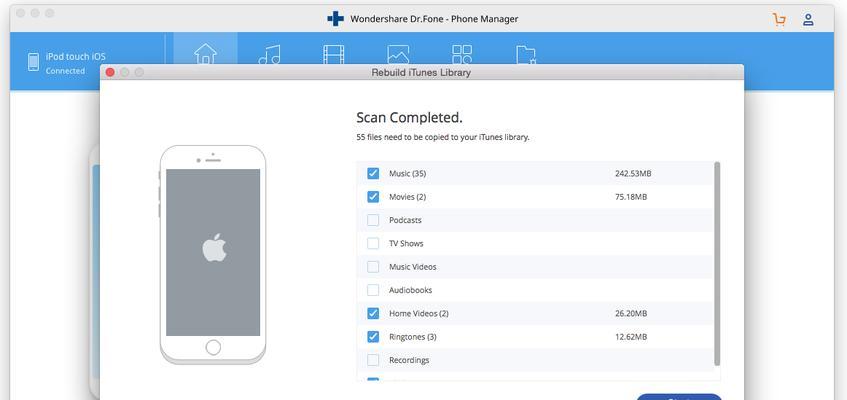
Task: Click the 26.20MB Home Videos size
Action: pos(630,314)
